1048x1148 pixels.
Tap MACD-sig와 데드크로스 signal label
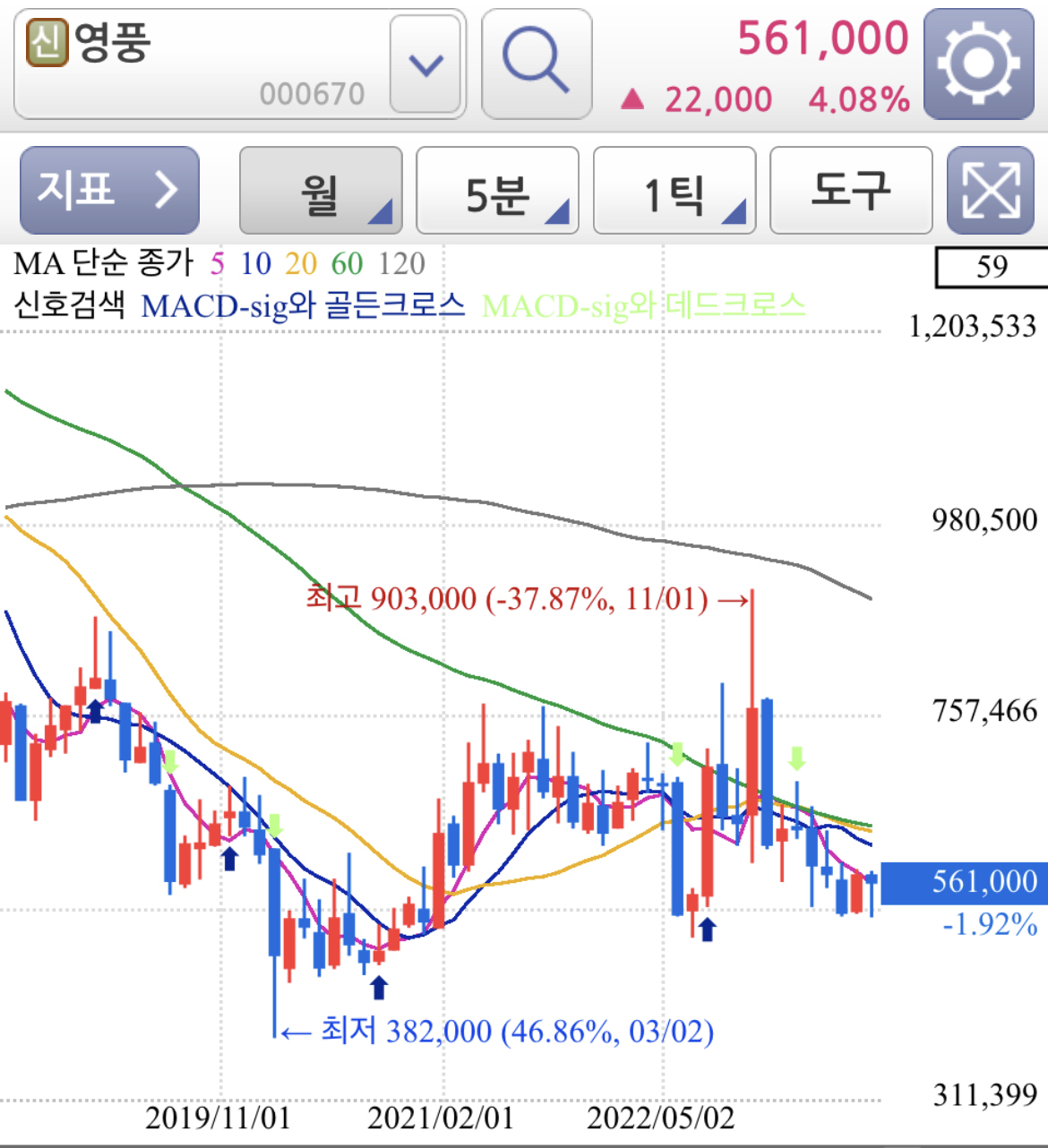click(x=643, y=306)
